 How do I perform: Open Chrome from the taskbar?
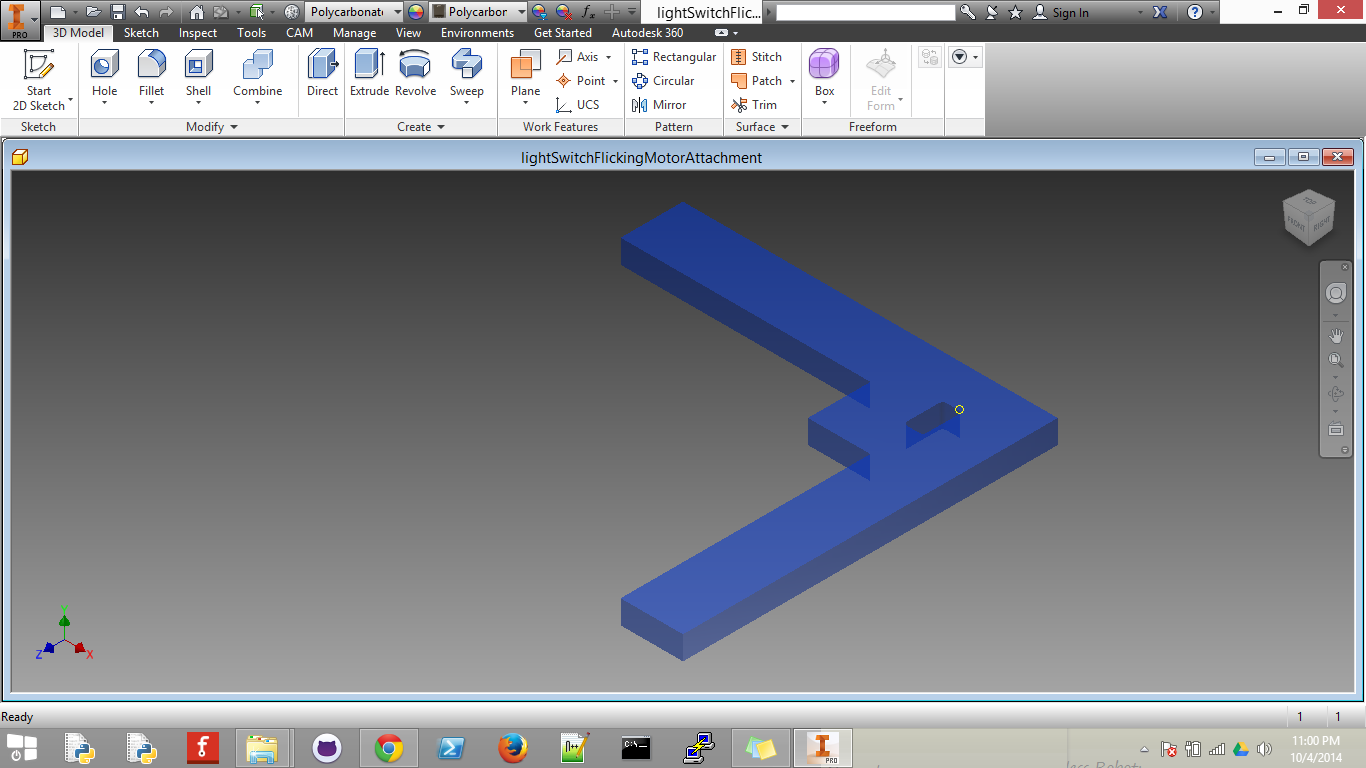(389, 748)
